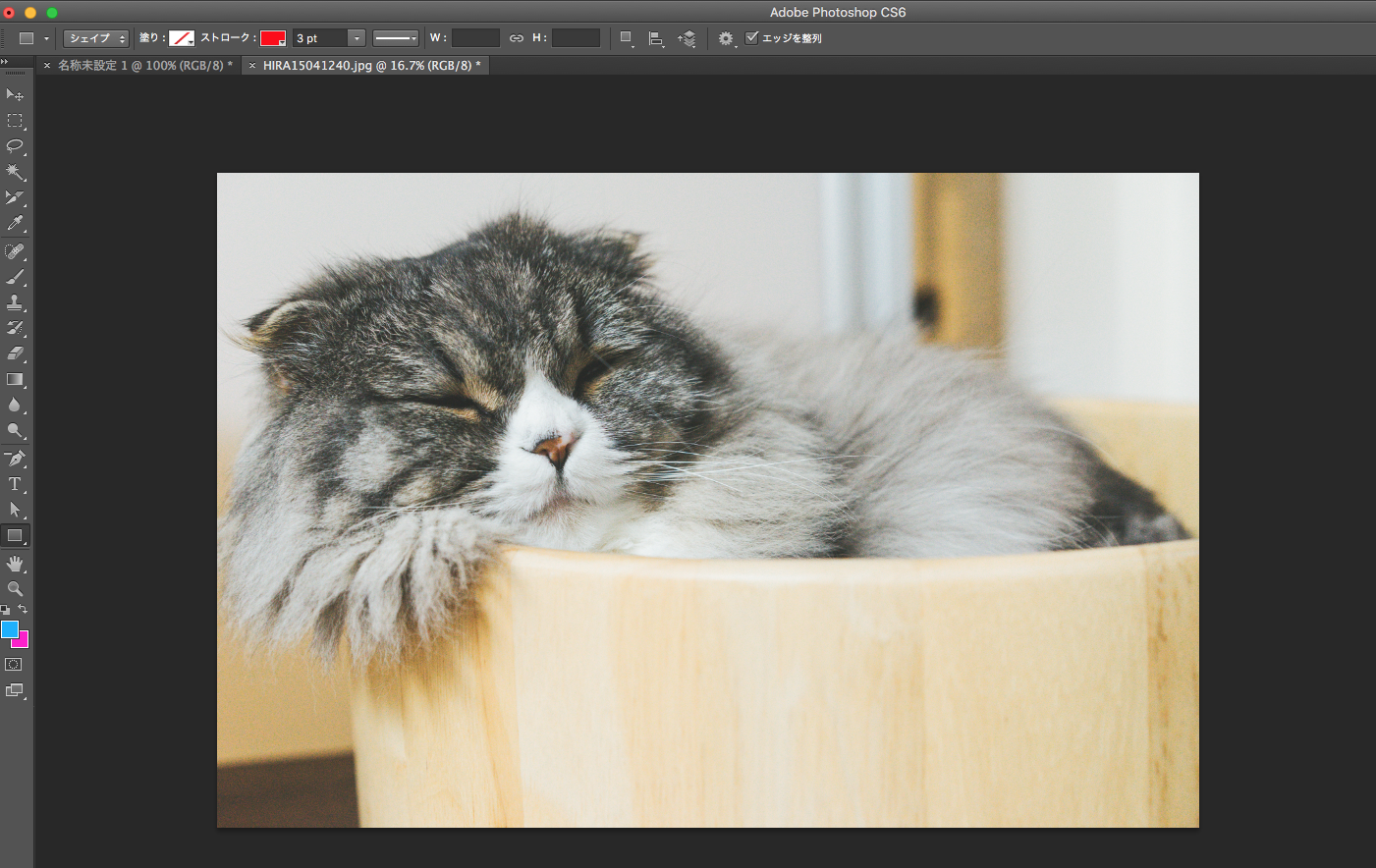Select the Clone Stamp tool
Viewport: 1376px width, 868px height.
(x=15, y=302)
